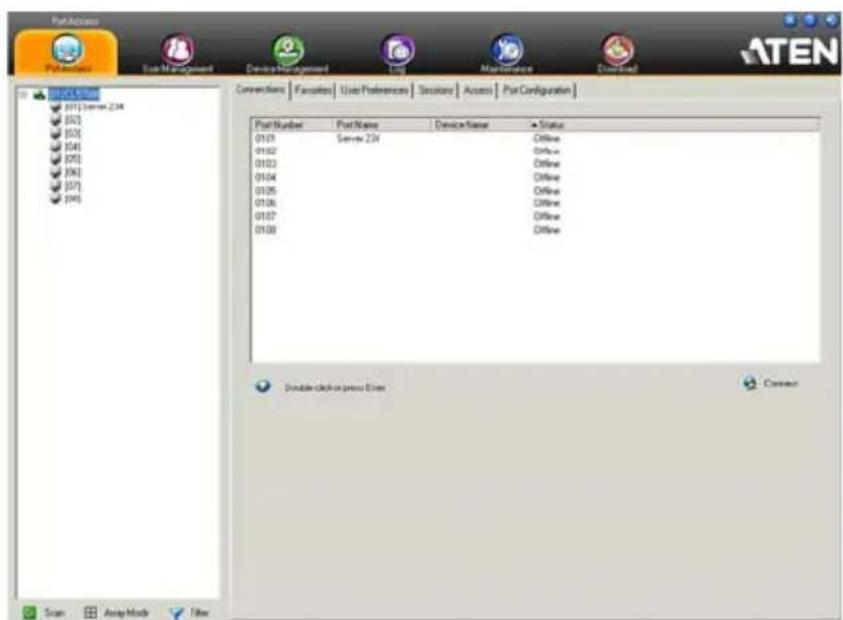This screenshot has height=620, width=843.
Task: Click the Offline status for port 0104
Action: pyautogui.click(x=546, y=177)
